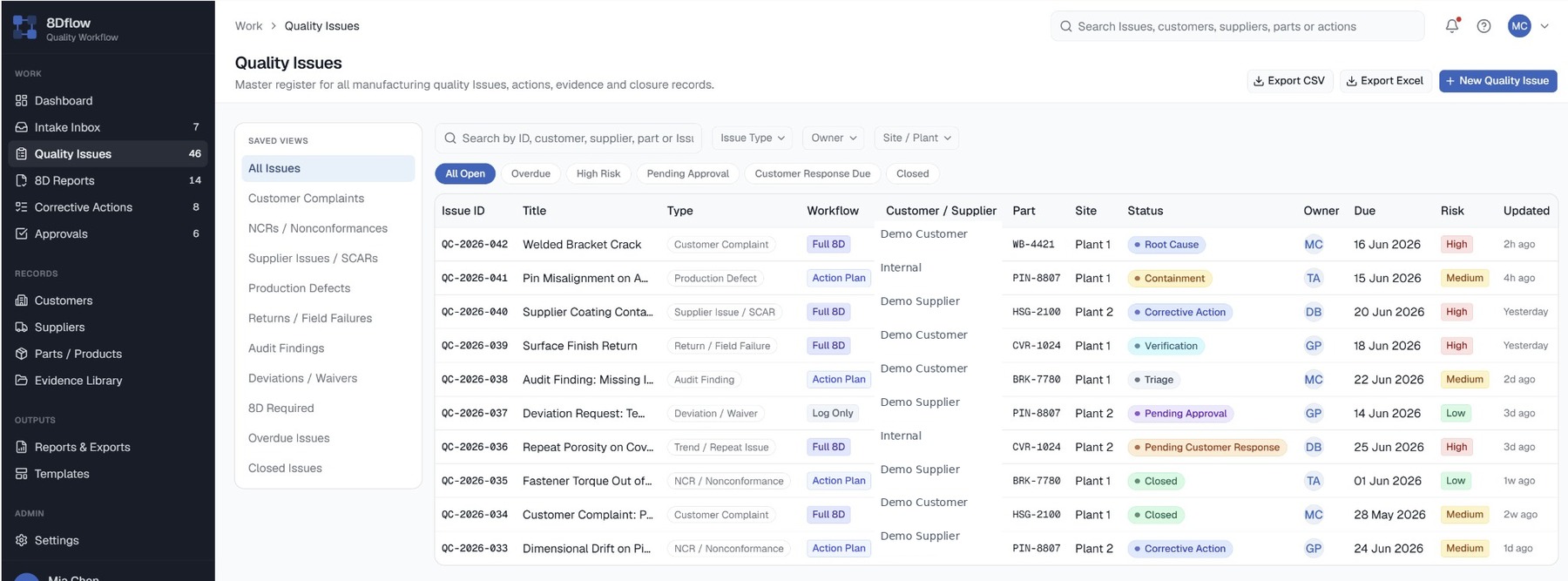Open issue QC-2026-042 by its ID
Image resolution: width=1568 pixels, height=581 pixels.
tap(475, 245)
